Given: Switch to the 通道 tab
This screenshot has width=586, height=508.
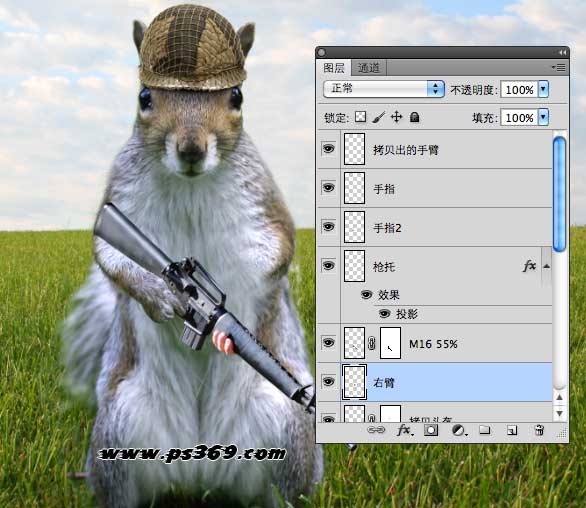Looking at the screenshot, I should [368, 68].
